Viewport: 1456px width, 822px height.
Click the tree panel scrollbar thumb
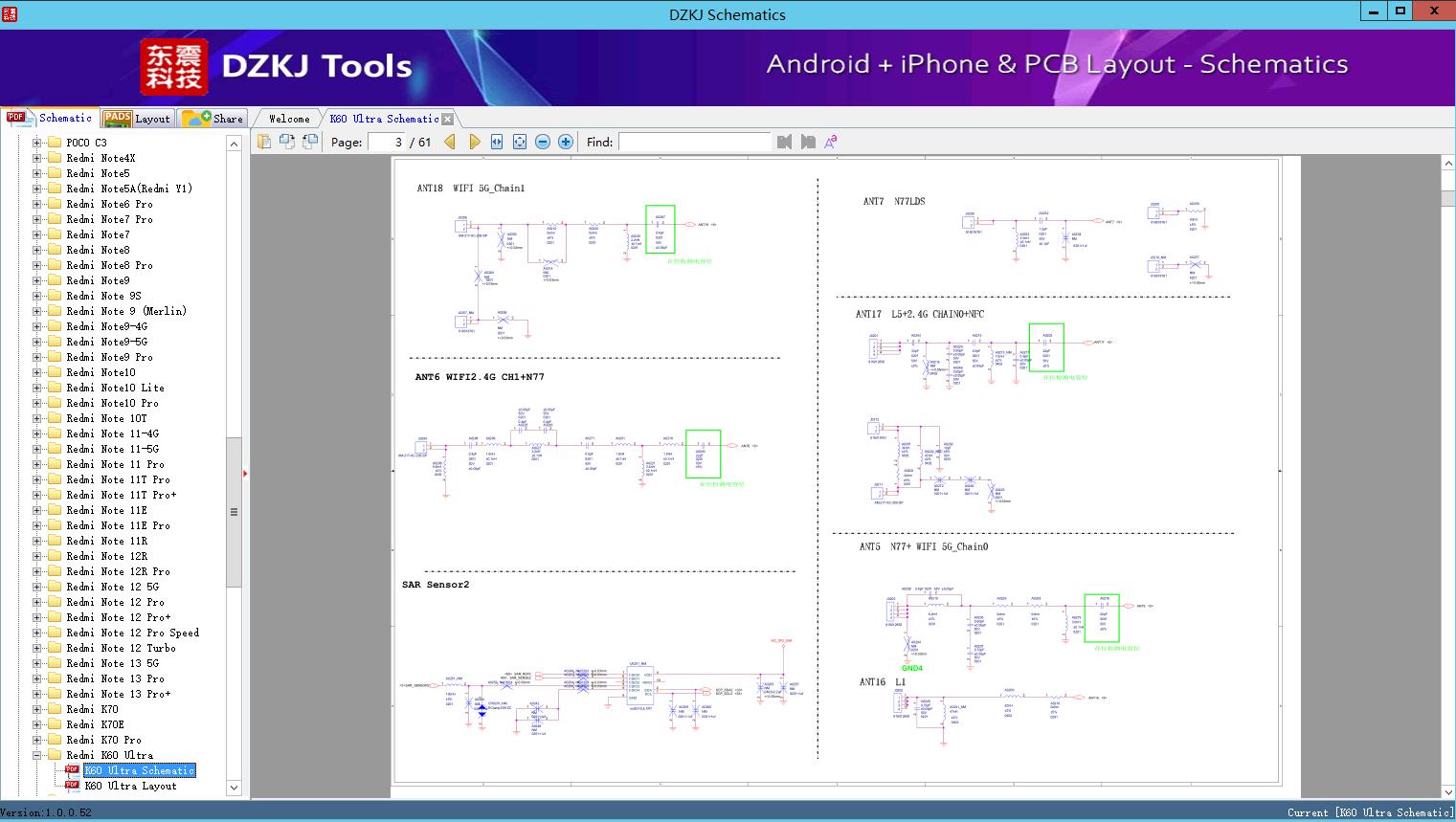[234, 512]
